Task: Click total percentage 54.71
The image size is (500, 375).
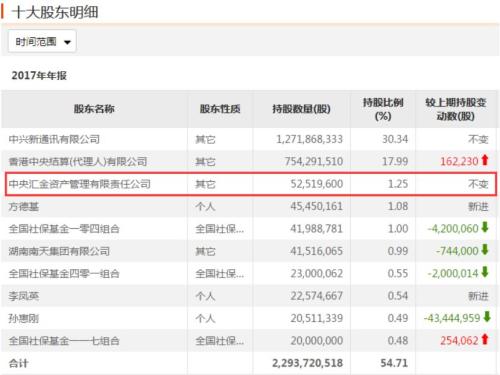Action: pyautogui.click(x=394, y=363)
